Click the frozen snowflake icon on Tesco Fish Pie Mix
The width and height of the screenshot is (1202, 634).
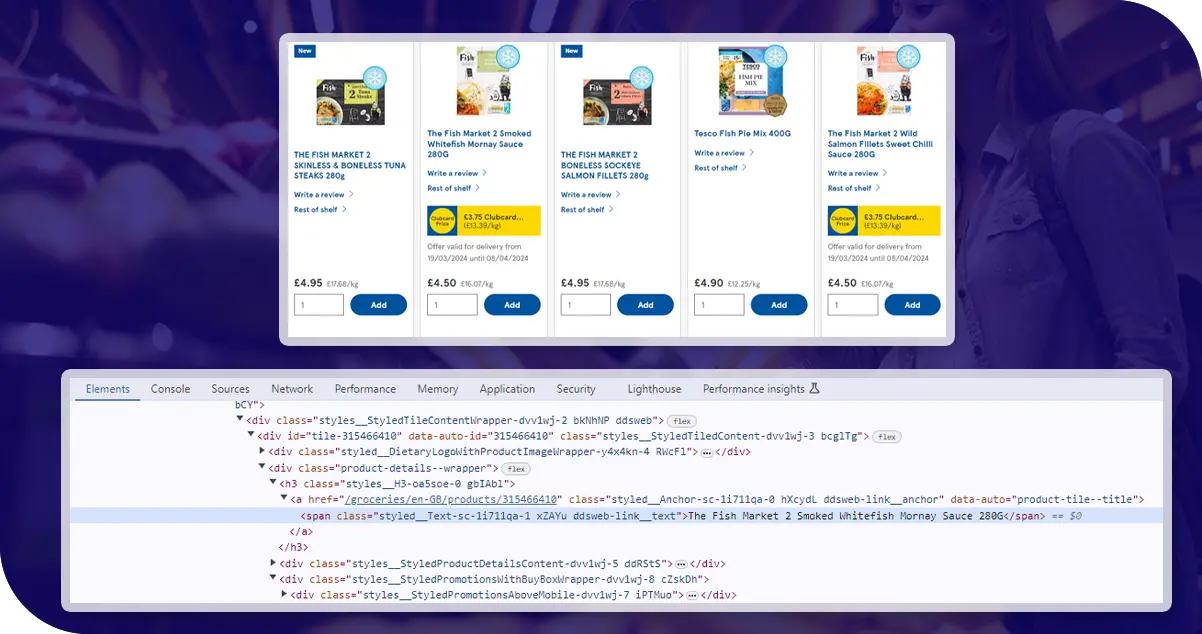point(775,56)
